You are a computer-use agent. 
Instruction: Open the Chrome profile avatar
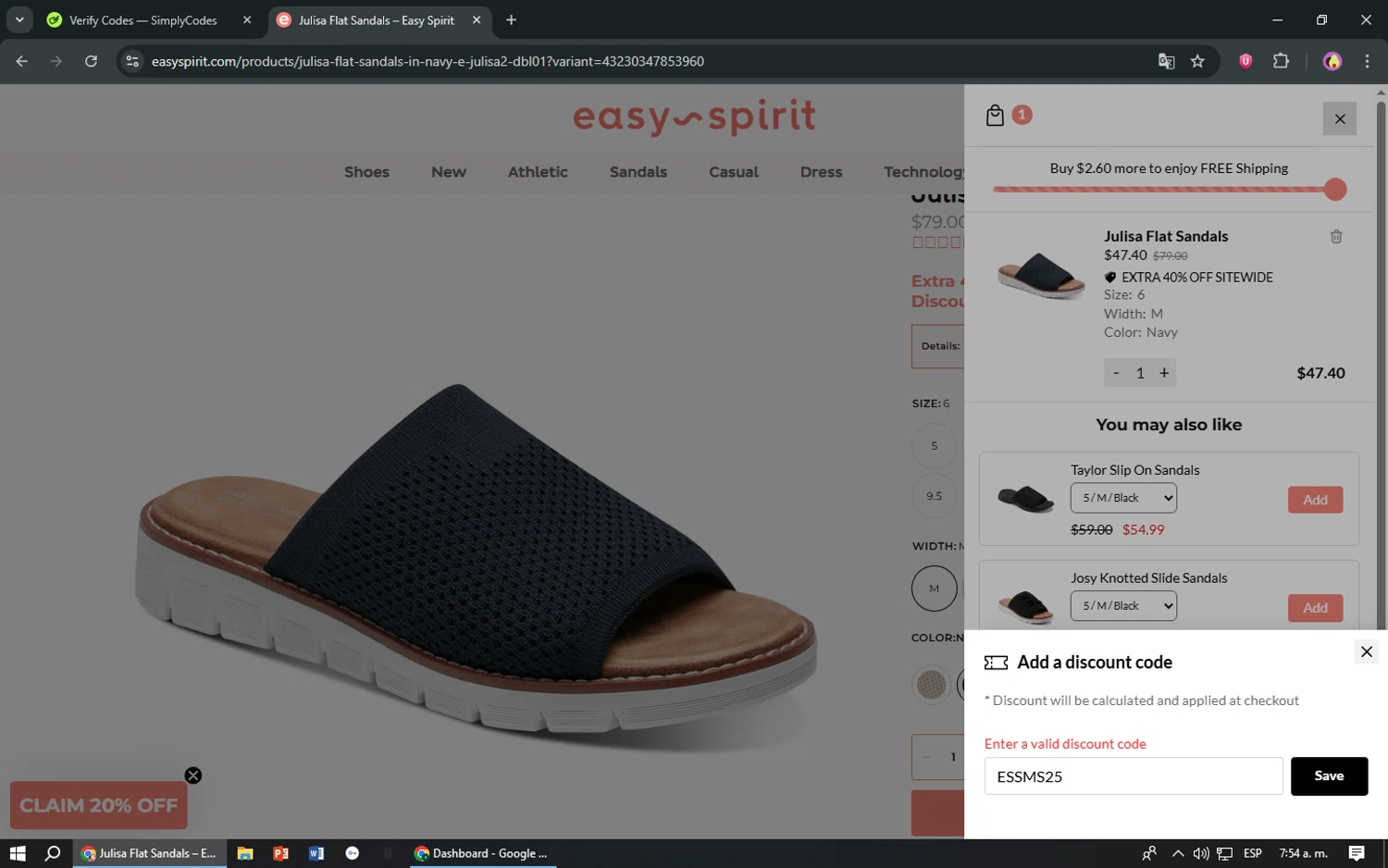click(1332, 61)
